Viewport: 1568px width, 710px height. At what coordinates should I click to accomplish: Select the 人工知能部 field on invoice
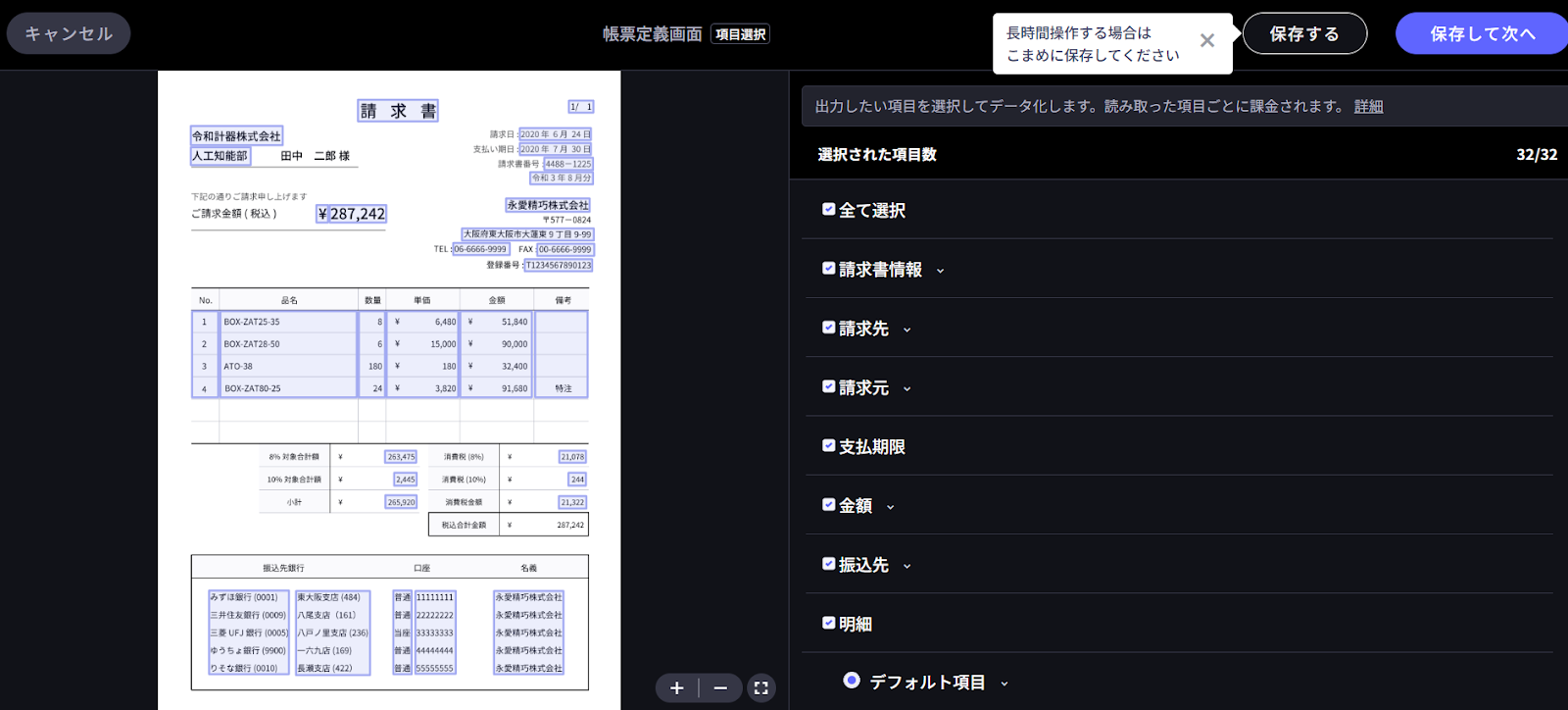220,156
